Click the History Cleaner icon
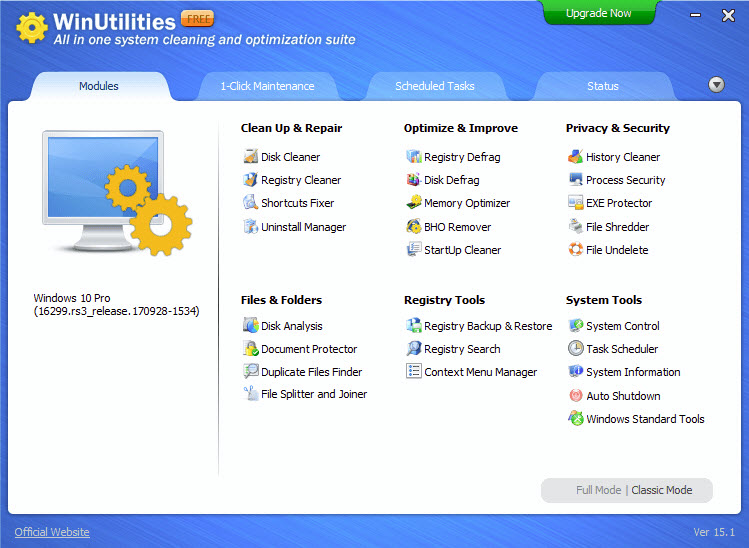Screen dimensions: 749x548 click(x=576, y=156)
